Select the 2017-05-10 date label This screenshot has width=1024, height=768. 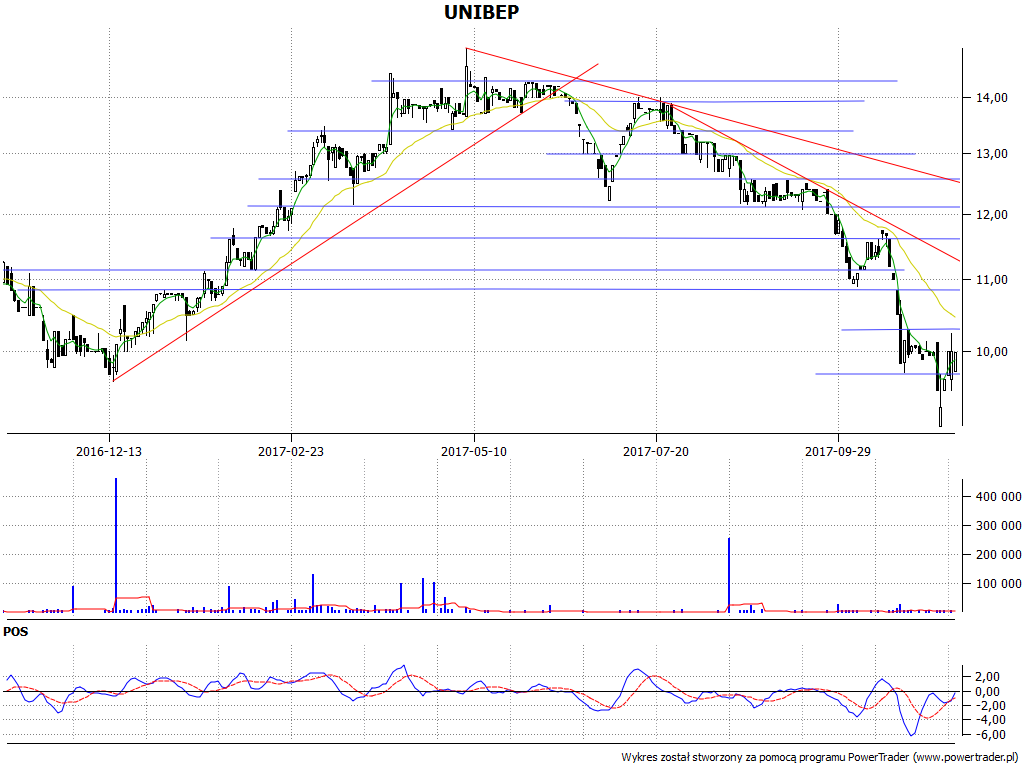tap(473, 451)
